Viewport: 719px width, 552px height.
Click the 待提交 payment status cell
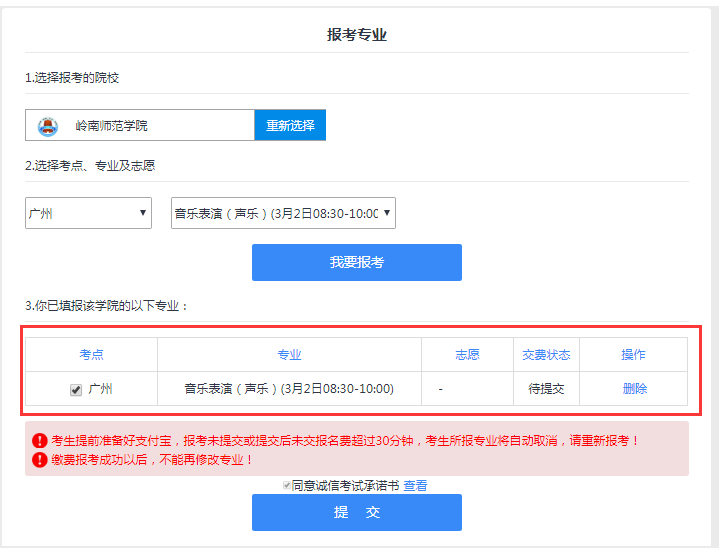546,389
